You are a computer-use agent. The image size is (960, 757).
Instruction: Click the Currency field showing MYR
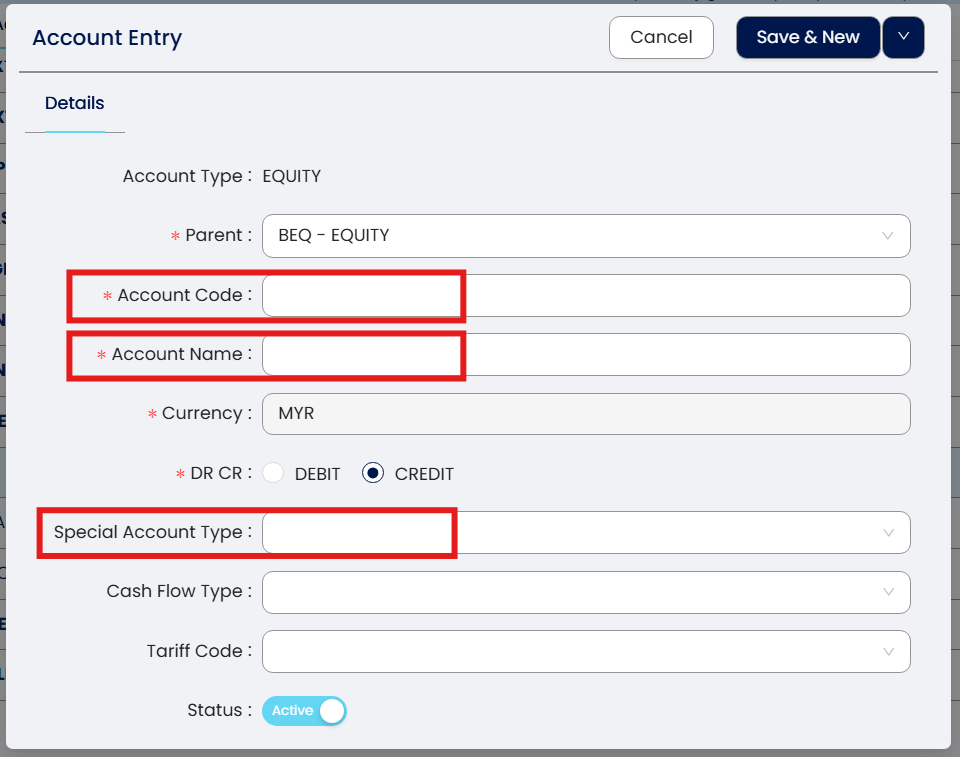pyautogui.click(x=586, y=414)
